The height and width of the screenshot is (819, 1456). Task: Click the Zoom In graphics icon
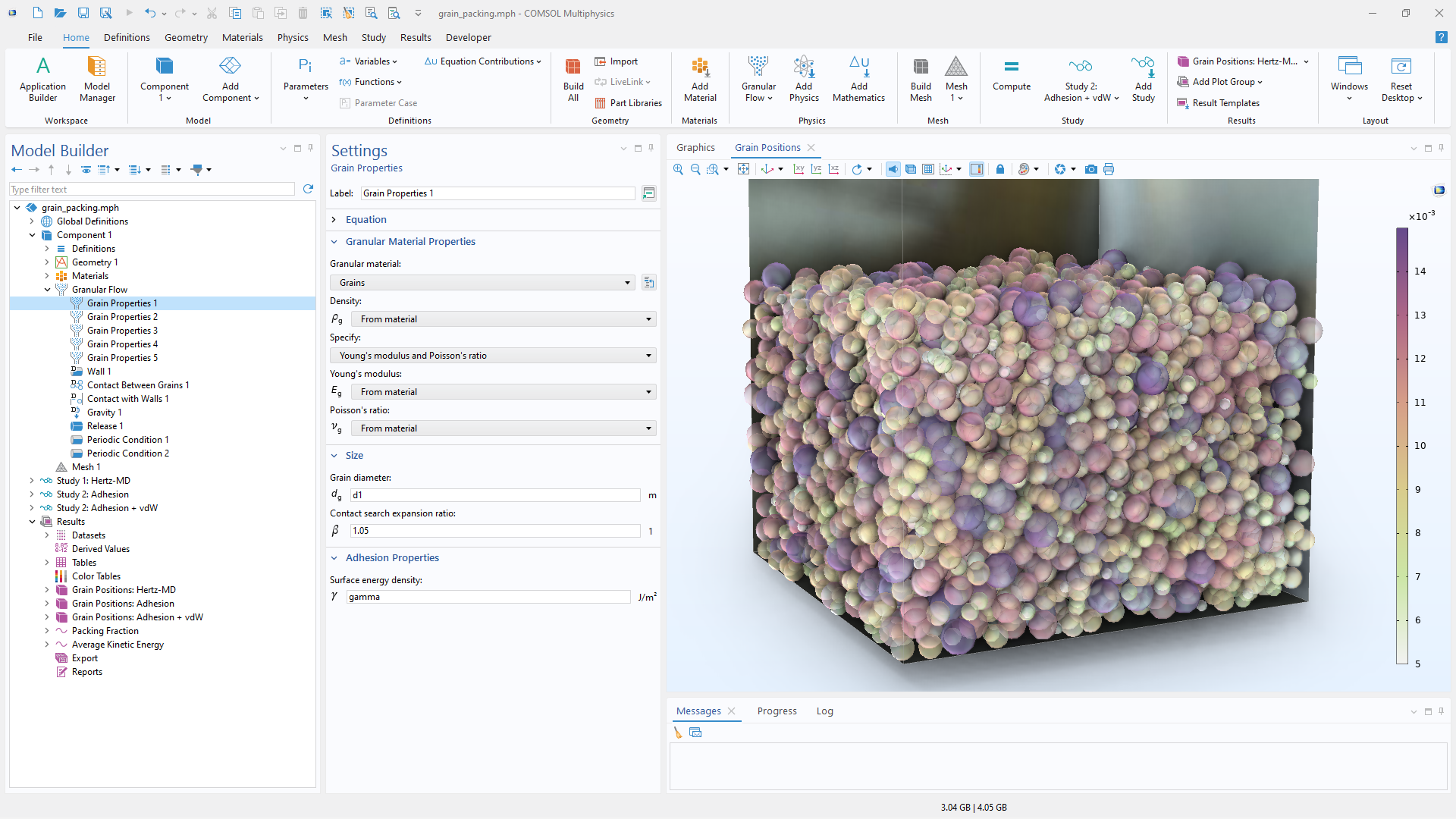pos(678,169)
